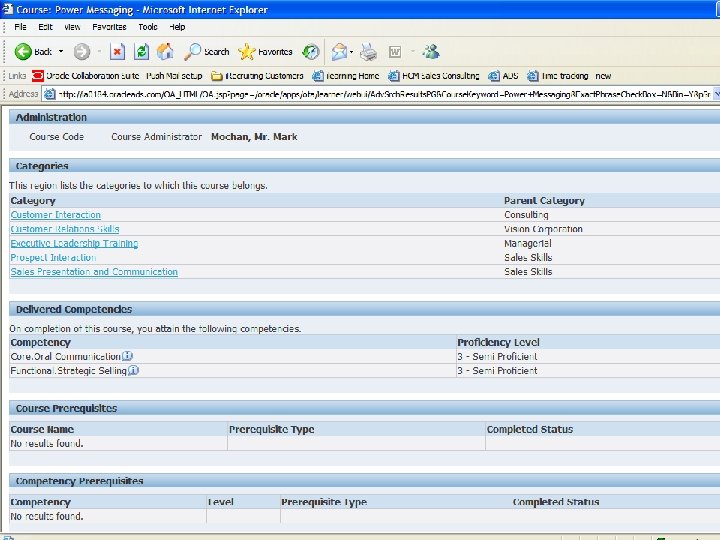Open the HCM Sales Consulting bookmark
Screen dimensions: 720x540
pos(433,76)
